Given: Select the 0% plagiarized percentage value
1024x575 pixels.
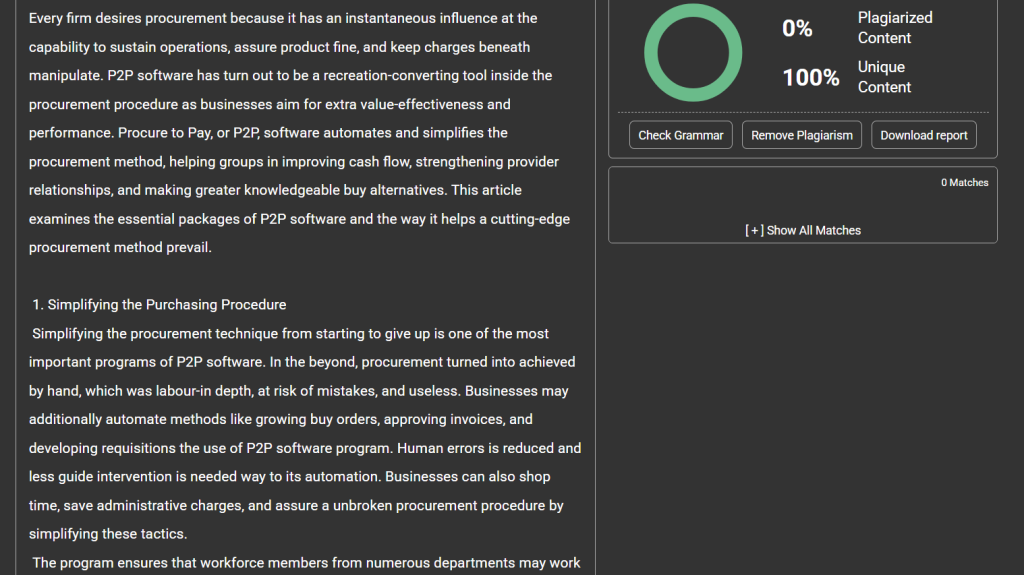Looking at the screenshot, I should coord(797,29).
